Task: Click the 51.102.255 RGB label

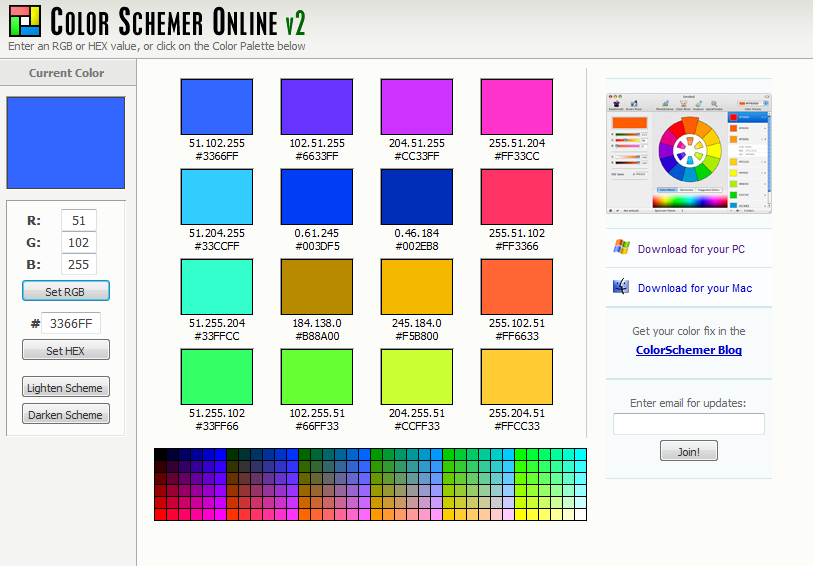Action: tap(217, 143)
